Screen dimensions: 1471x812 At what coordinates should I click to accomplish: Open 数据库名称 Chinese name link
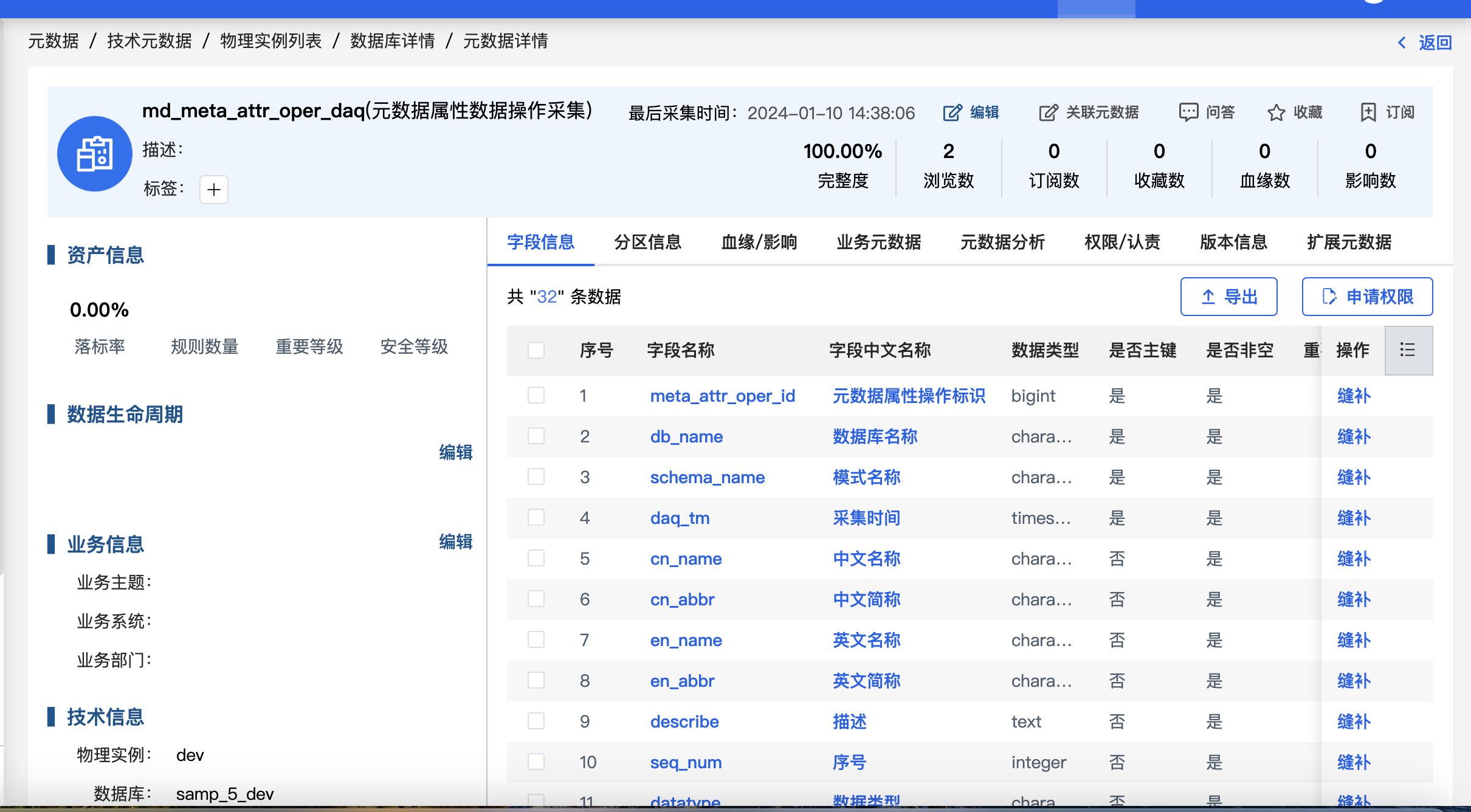(x=875, y=436)
